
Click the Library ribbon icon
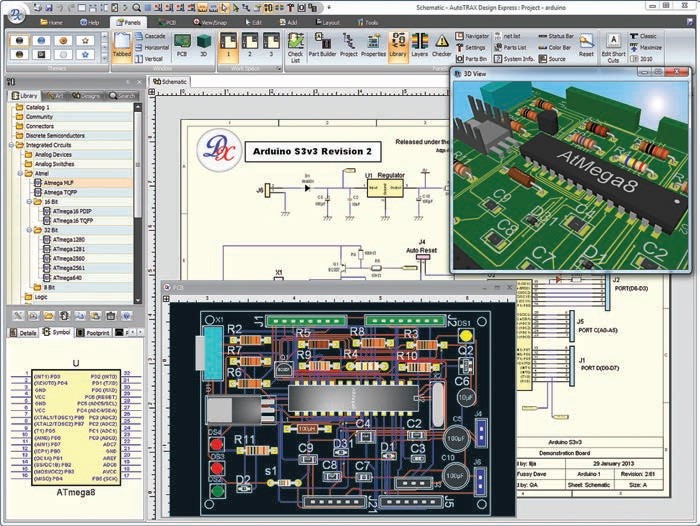(x=395, y=45)
